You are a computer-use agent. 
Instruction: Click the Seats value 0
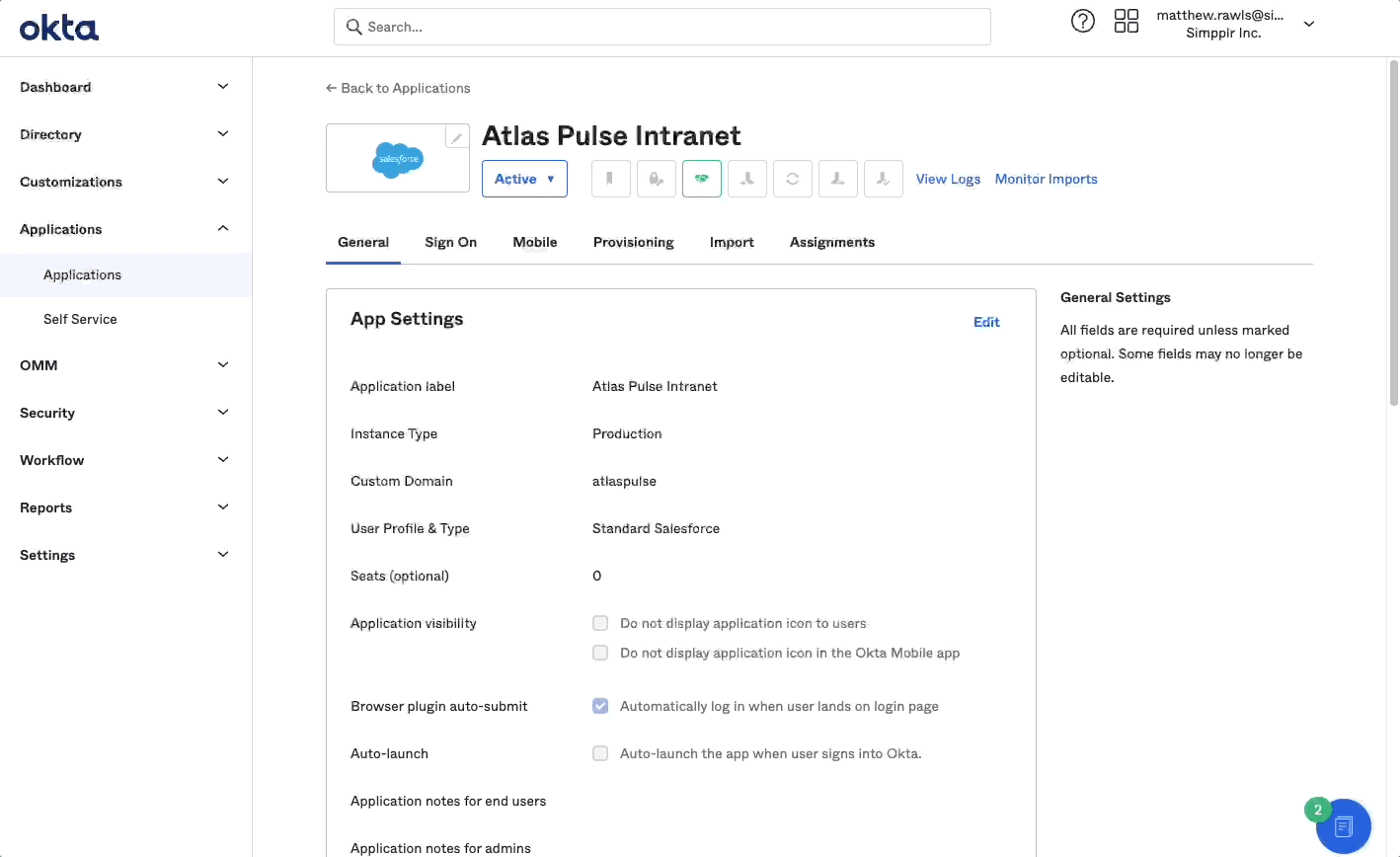596,576
